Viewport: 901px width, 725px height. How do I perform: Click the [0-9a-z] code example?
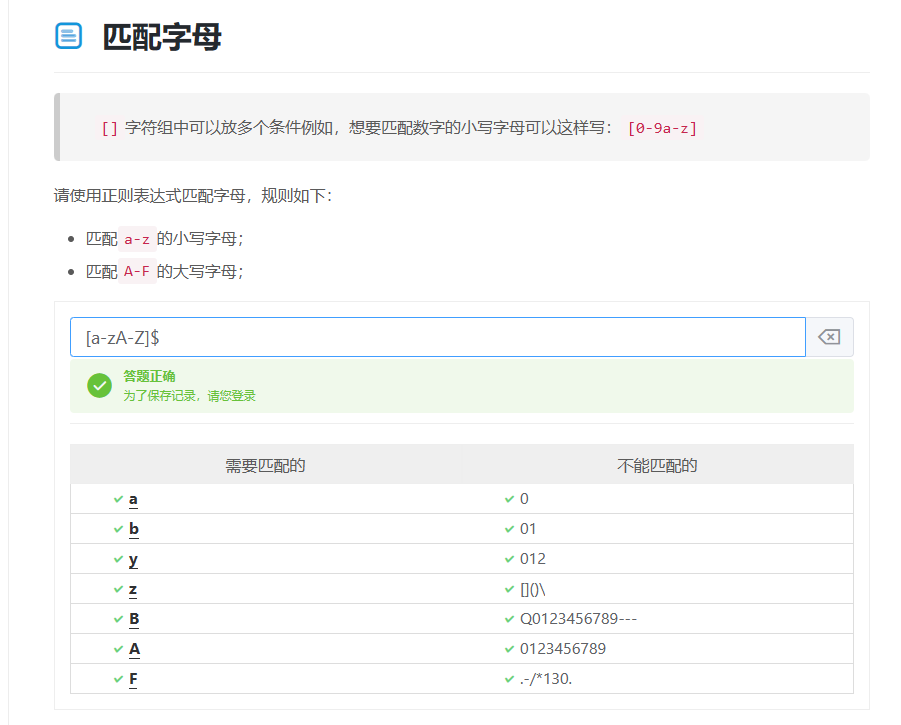tap(662, 128)
